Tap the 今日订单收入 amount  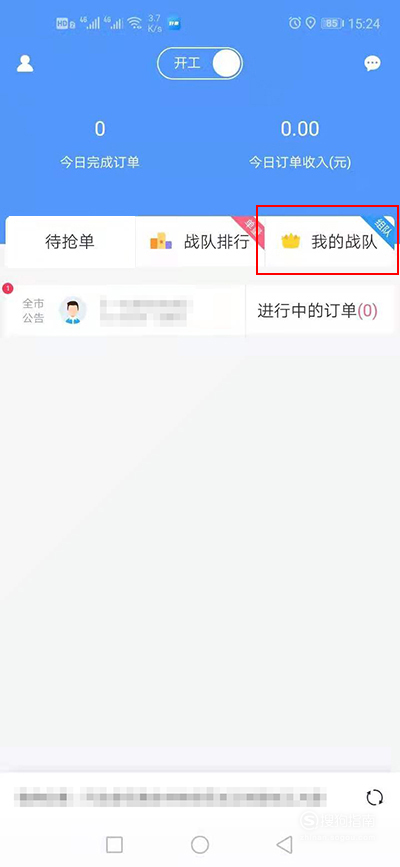(300, 129)
